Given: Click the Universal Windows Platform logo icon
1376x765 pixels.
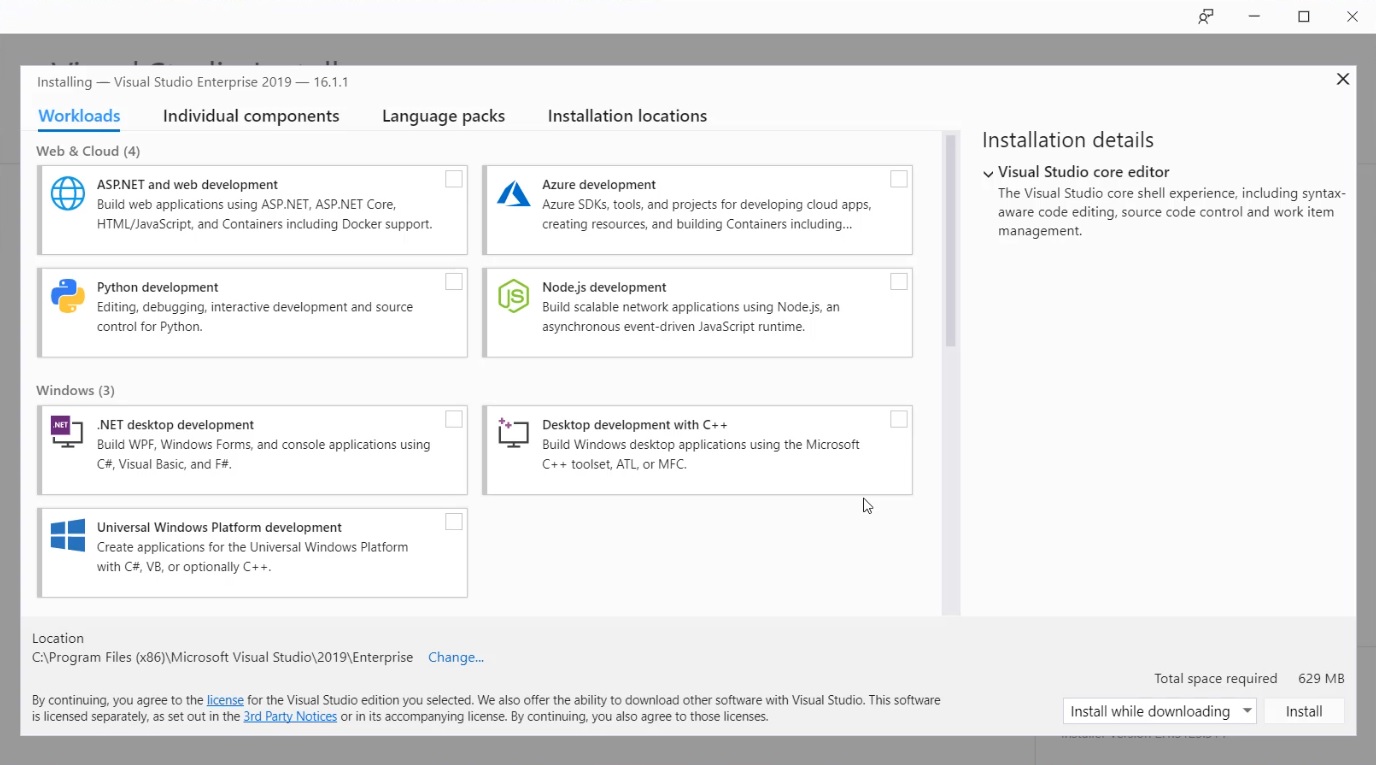Looking at the screenshot, I should 68,535.
